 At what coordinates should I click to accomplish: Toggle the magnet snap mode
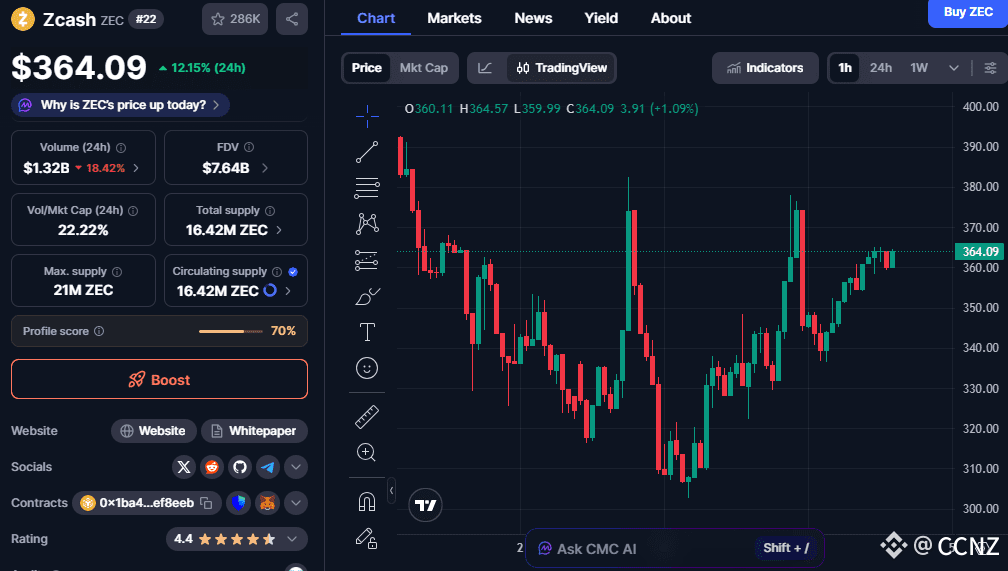(366, 501)
